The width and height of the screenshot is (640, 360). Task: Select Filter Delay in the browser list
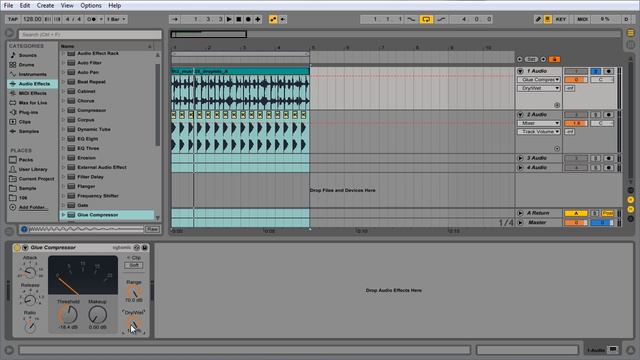pyautogui.click(x=90, y=177)
